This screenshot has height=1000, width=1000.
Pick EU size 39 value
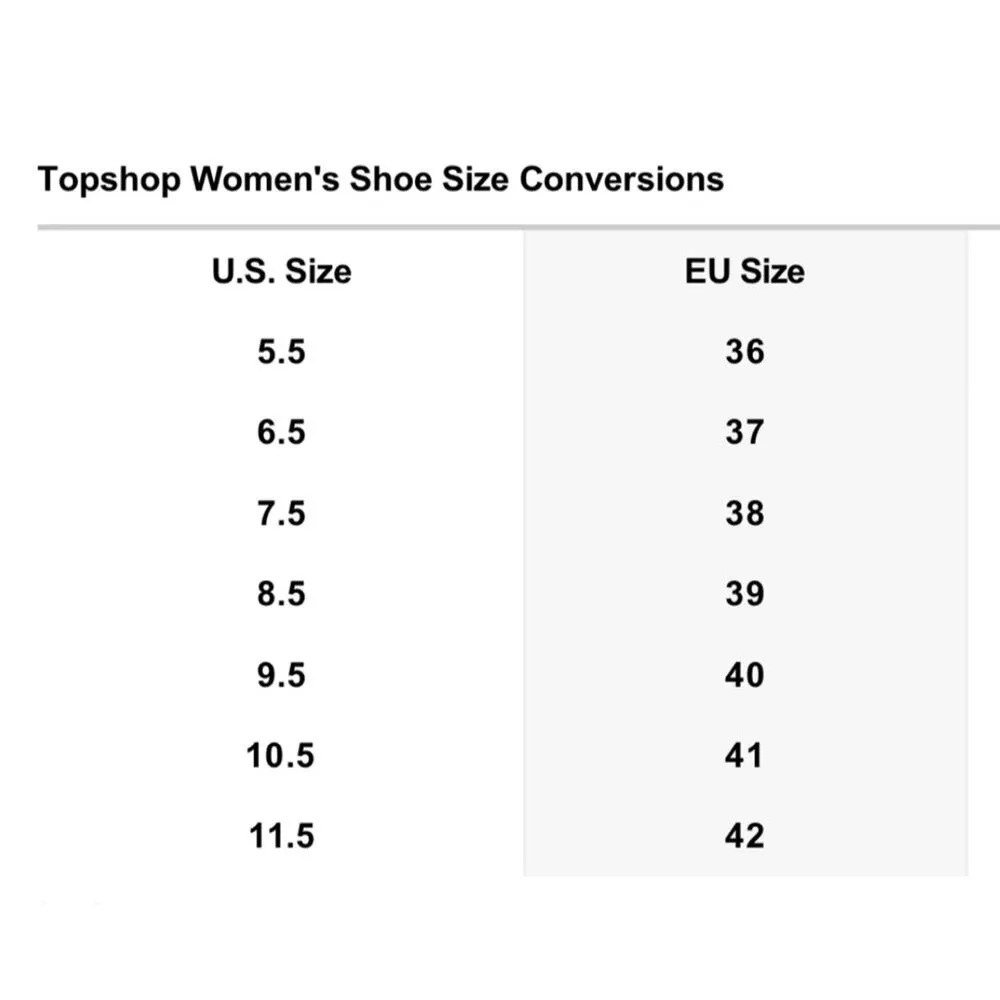[x=744, y=594]
